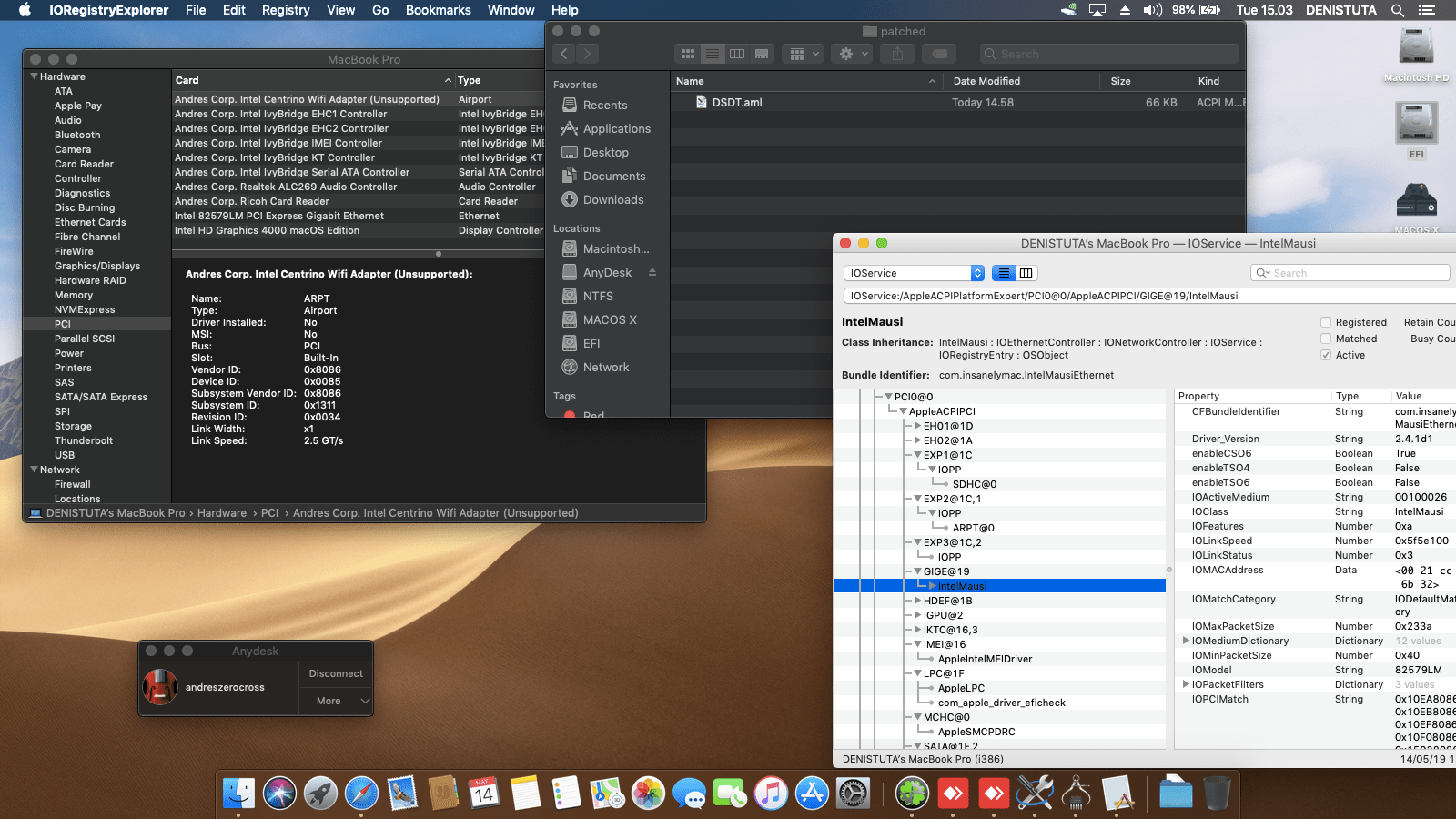Open Downloads in the Finder sidebar
1456x819 pixels.
click(602, 199)
